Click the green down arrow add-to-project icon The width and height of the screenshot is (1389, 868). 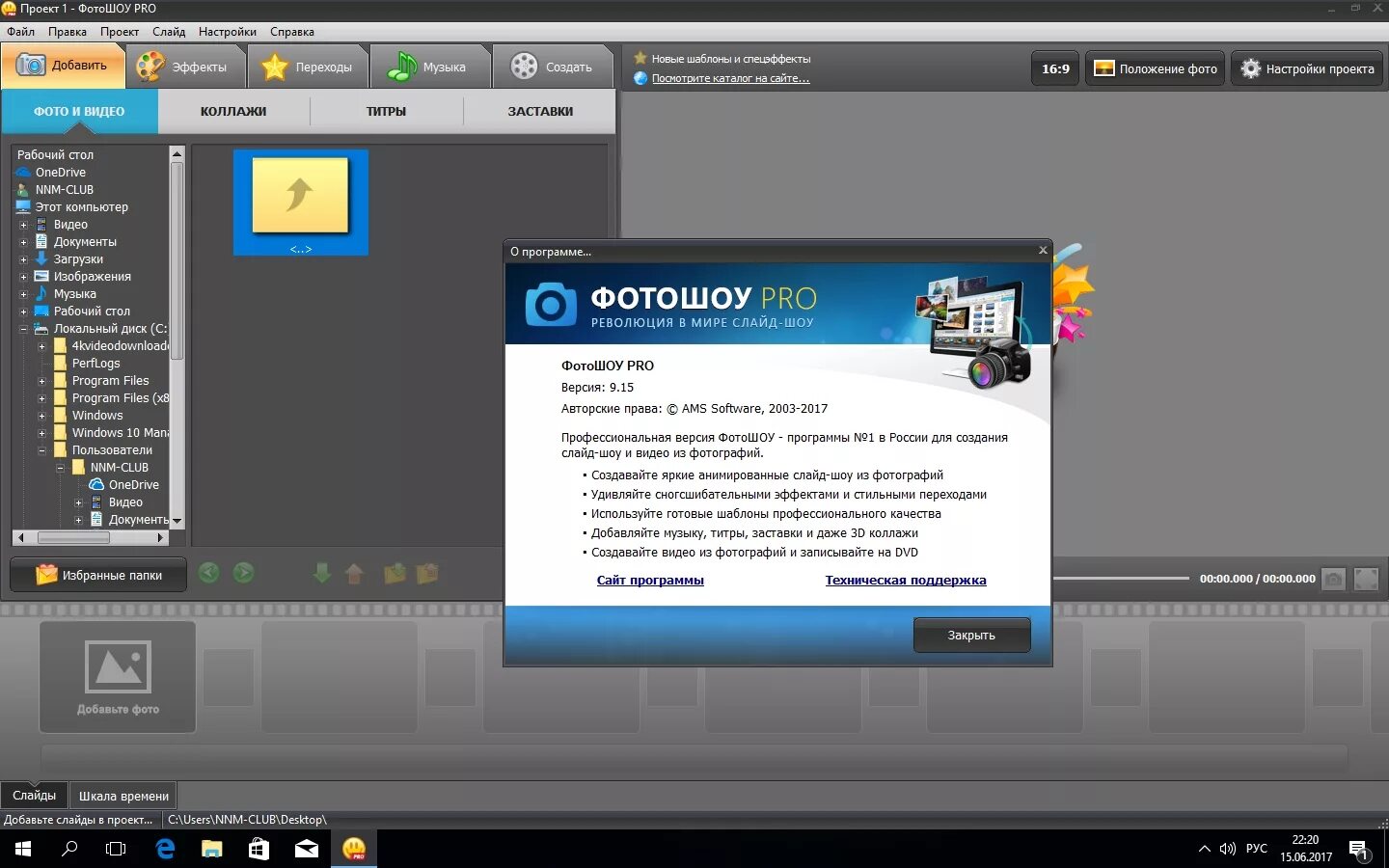pyautogui.click(x=322, y=574)
